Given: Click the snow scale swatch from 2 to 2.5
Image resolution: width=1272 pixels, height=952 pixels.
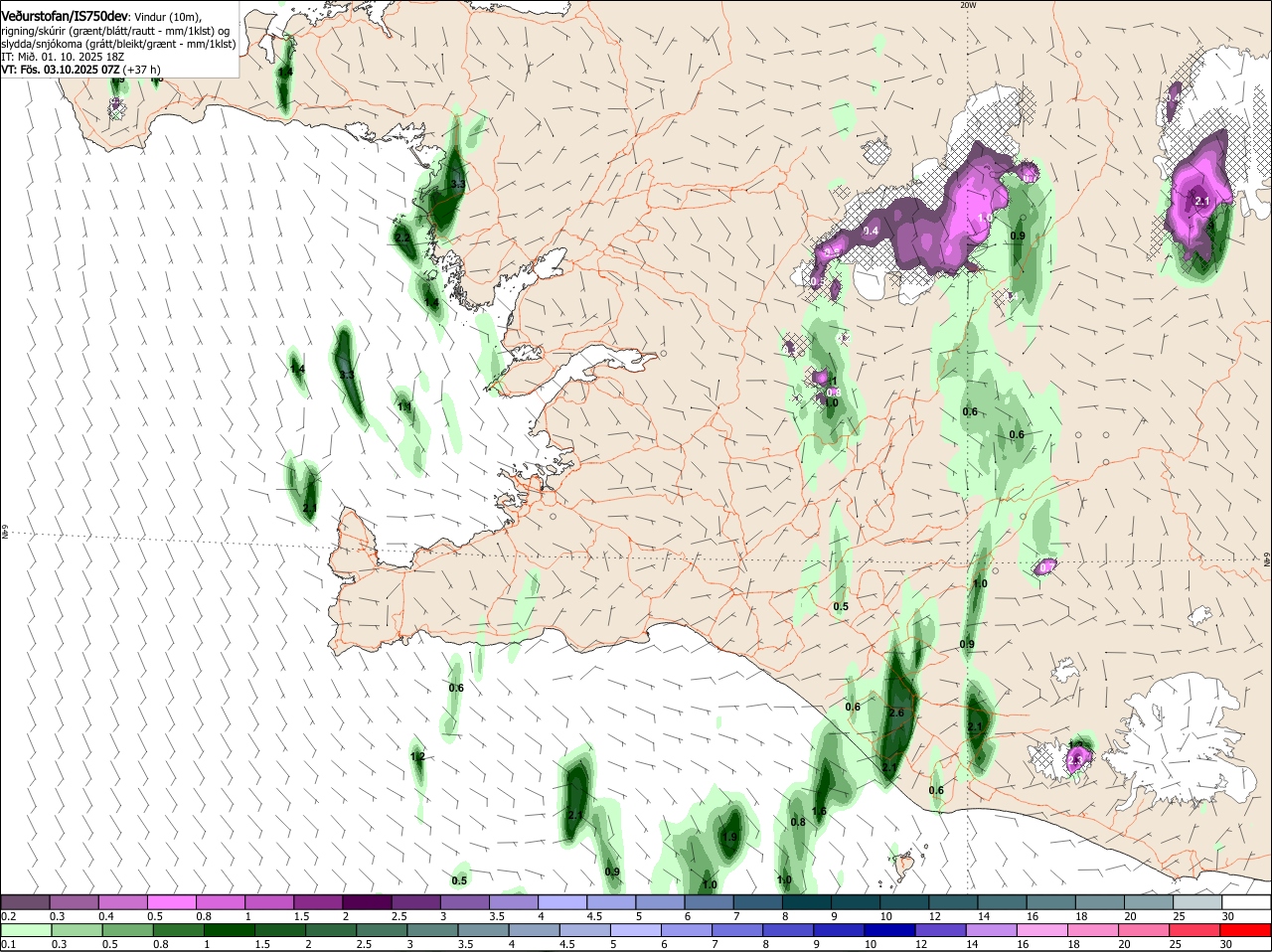Looking at the screenshot, I should coord(367,902).
